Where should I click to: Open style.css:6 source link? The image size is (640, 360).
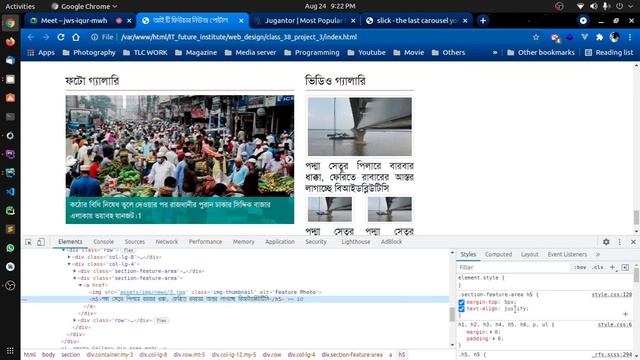615,324
